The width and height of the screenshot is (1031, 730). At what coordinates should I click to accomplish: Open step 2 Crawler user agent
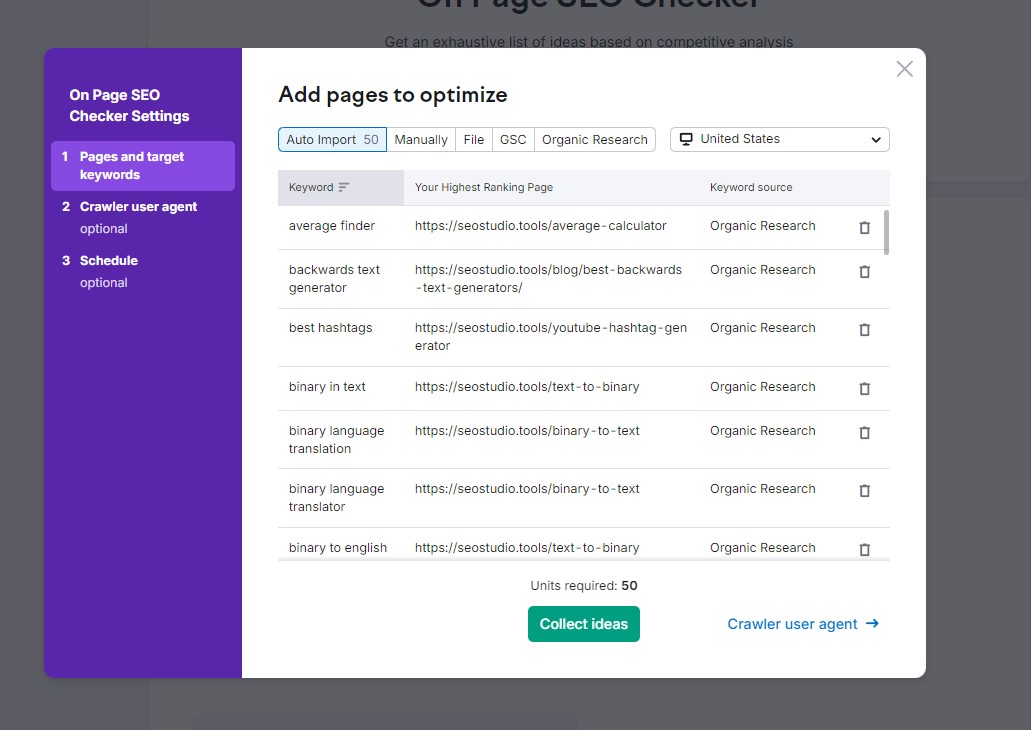coord(143,218)
